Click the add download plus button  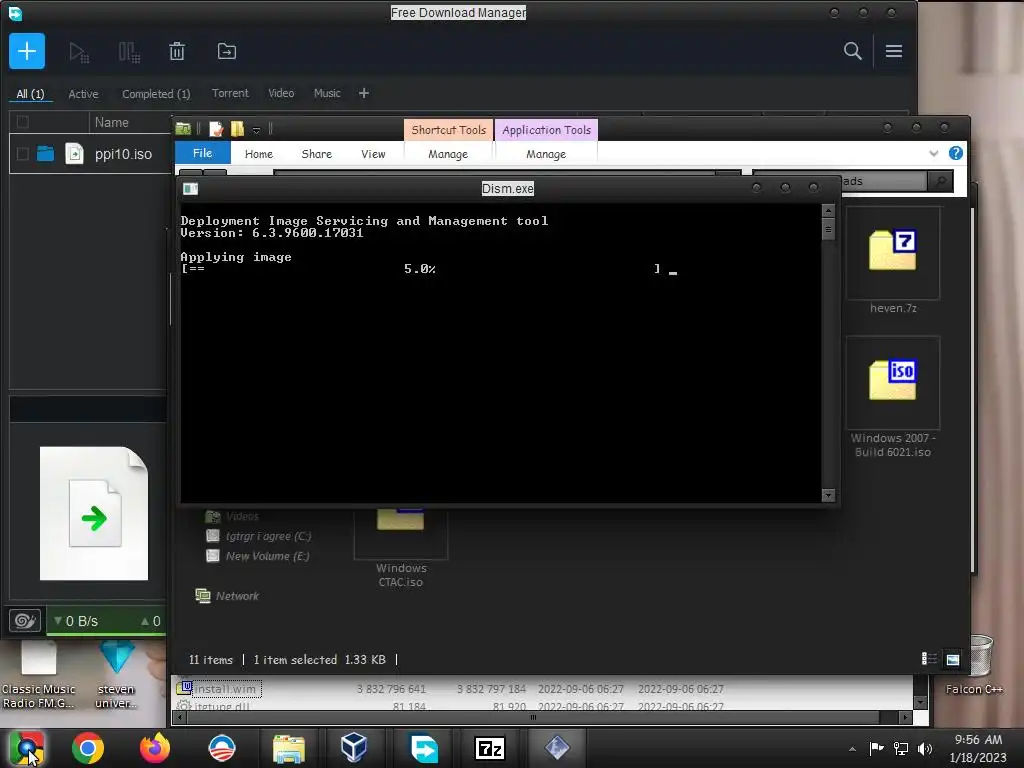click(27, 51)
